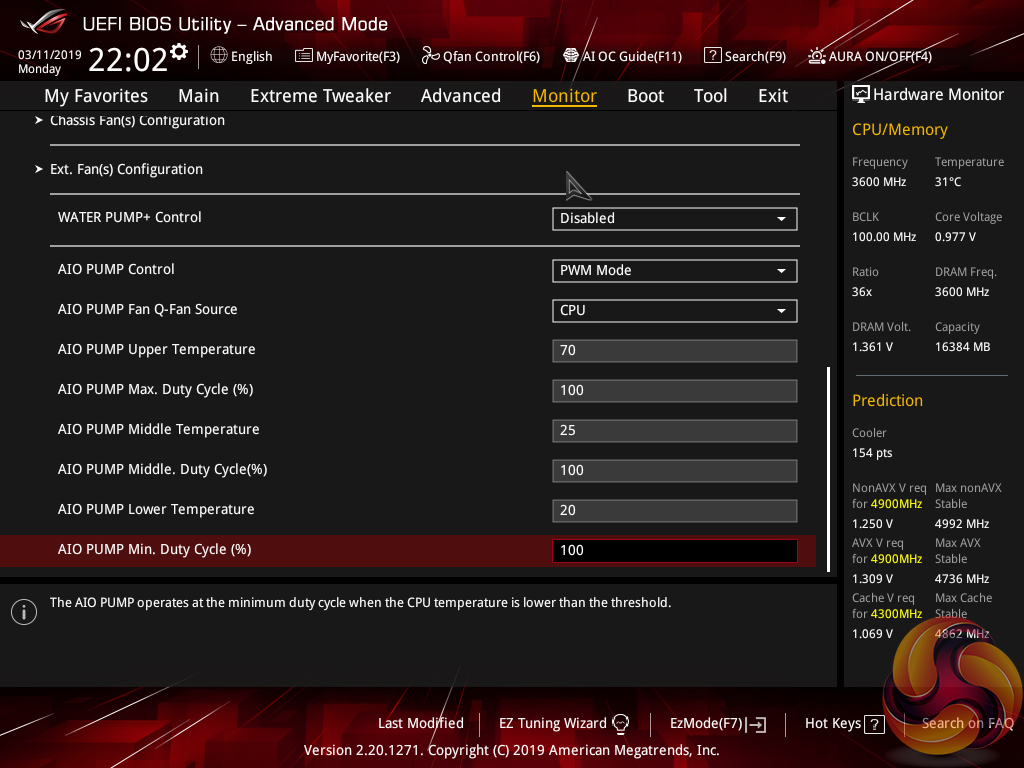Click AIO PUMP Lower Temperature field

pos(675,511)
